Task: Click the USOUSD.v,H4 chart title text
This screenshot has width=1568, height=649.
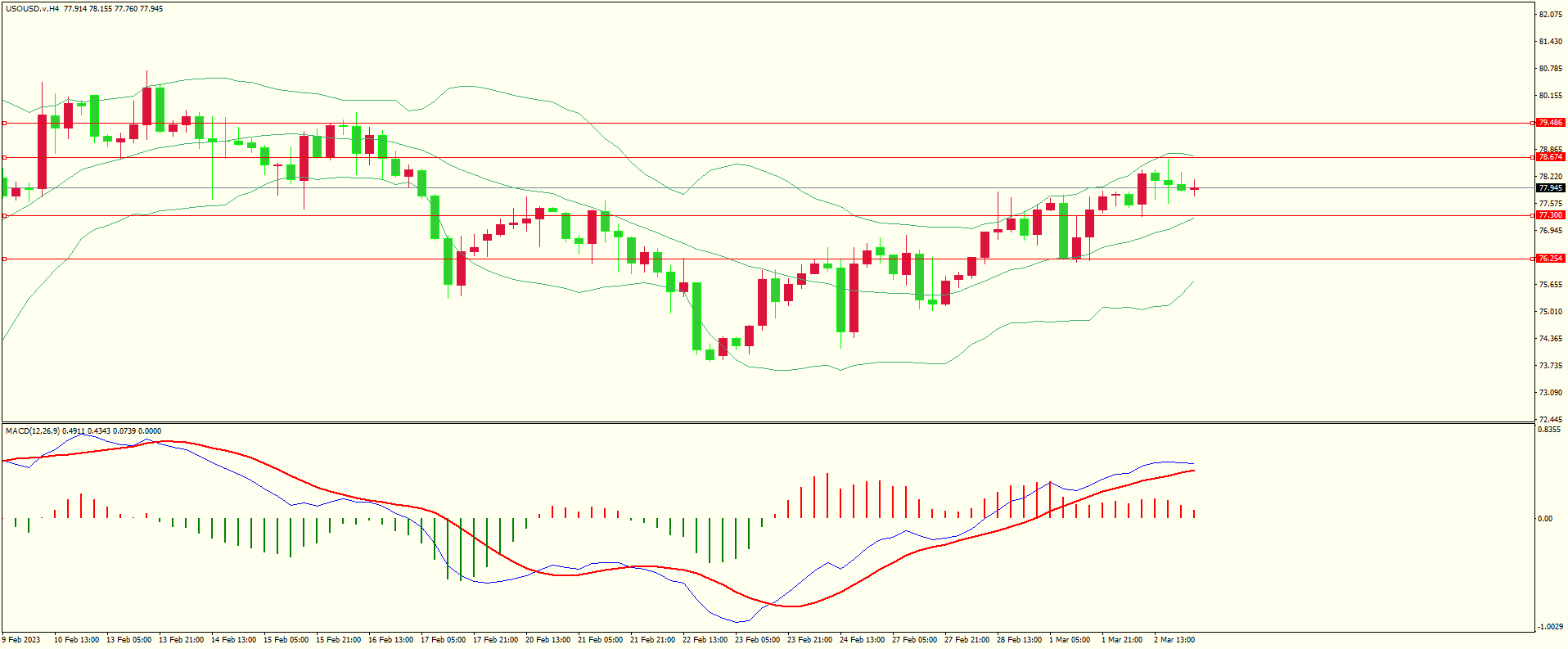Action: tap(32, 9)
